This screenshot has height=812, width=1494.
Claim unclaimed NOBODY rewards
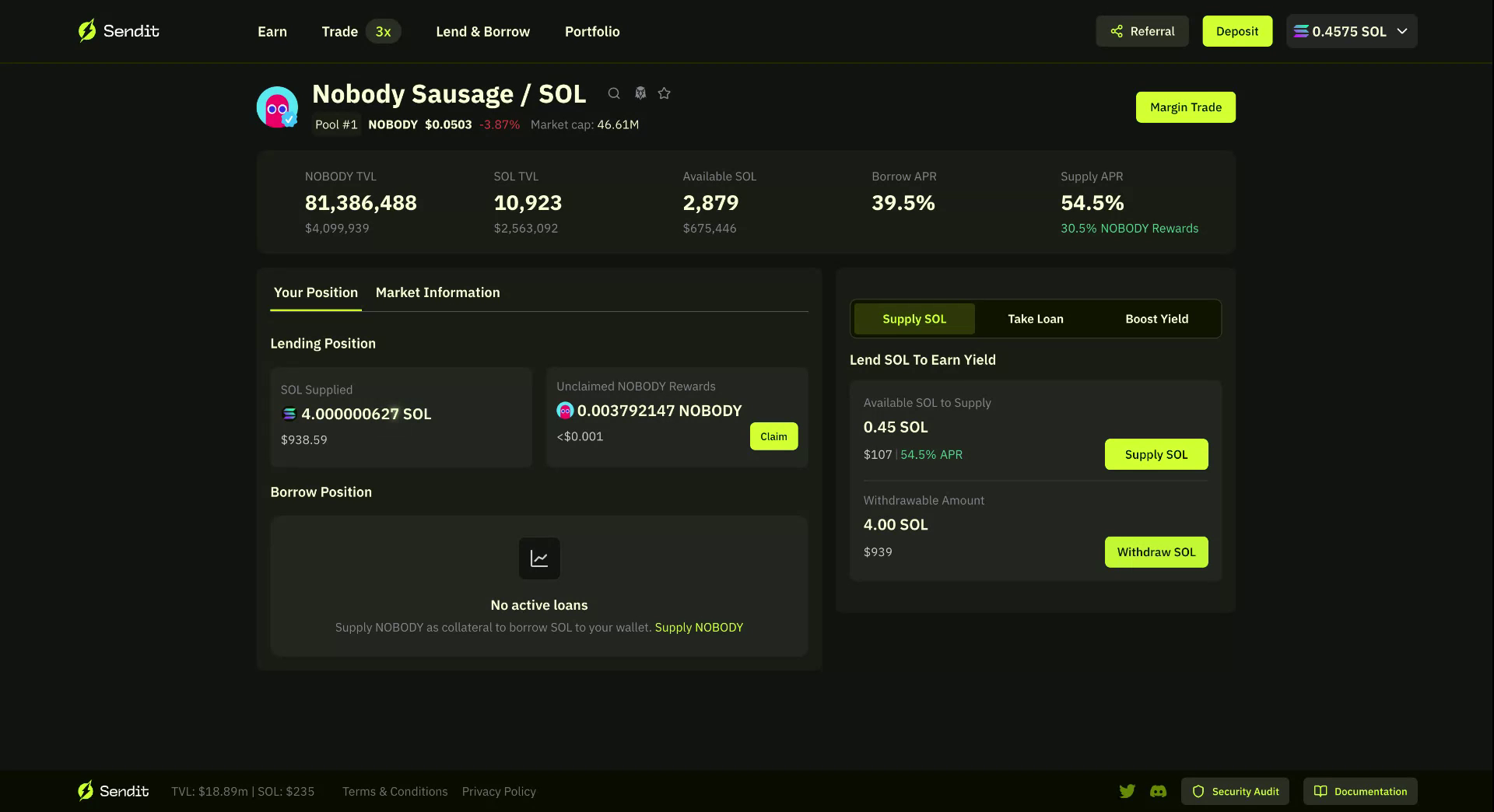(x=773, y=436)
